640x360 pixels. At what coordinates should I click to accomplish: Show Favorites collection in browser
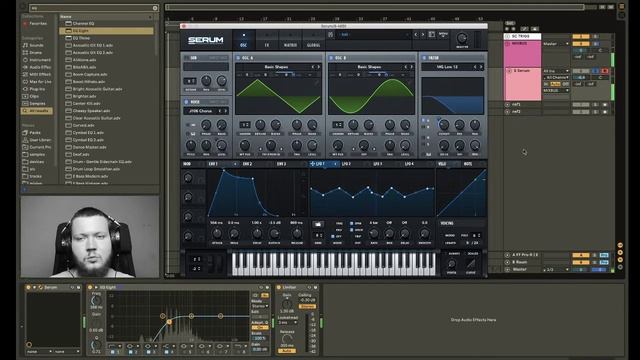pyautogui.click(x=35, y=24)
